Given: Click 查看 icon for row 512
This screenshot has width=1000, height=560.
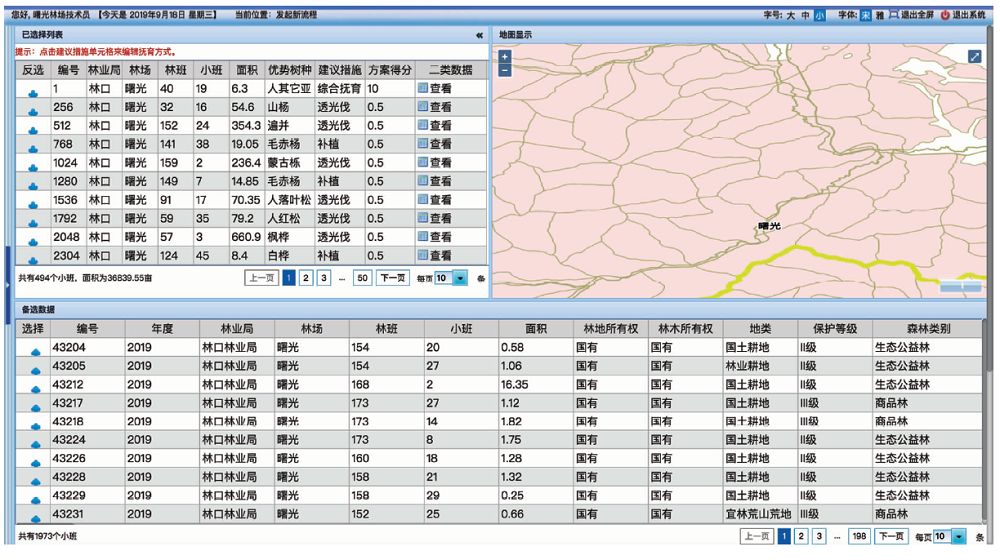Looking at the screenshot, I should click(x=424, y=126).
